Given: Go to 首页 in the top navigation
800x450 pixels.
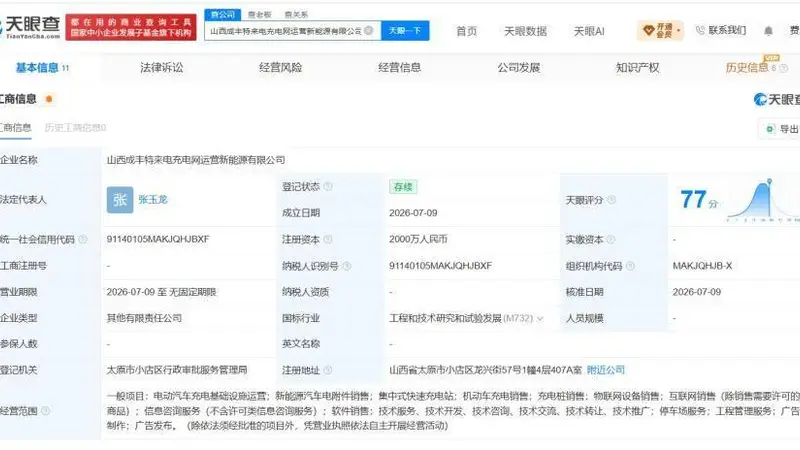Looking at the screenshot, I should point(466,31).
